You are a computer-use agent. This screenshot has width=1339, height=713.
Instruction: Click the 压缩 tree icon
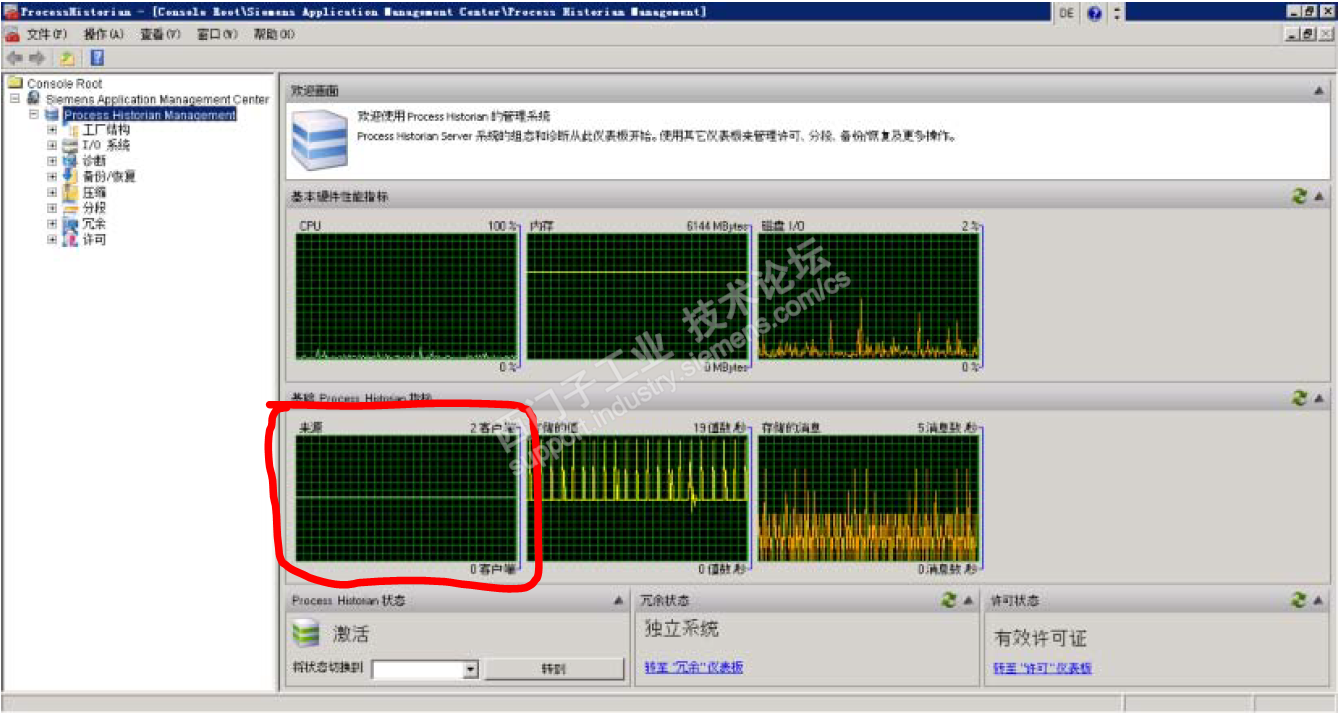pyautogui.click(x=70, y=192)
